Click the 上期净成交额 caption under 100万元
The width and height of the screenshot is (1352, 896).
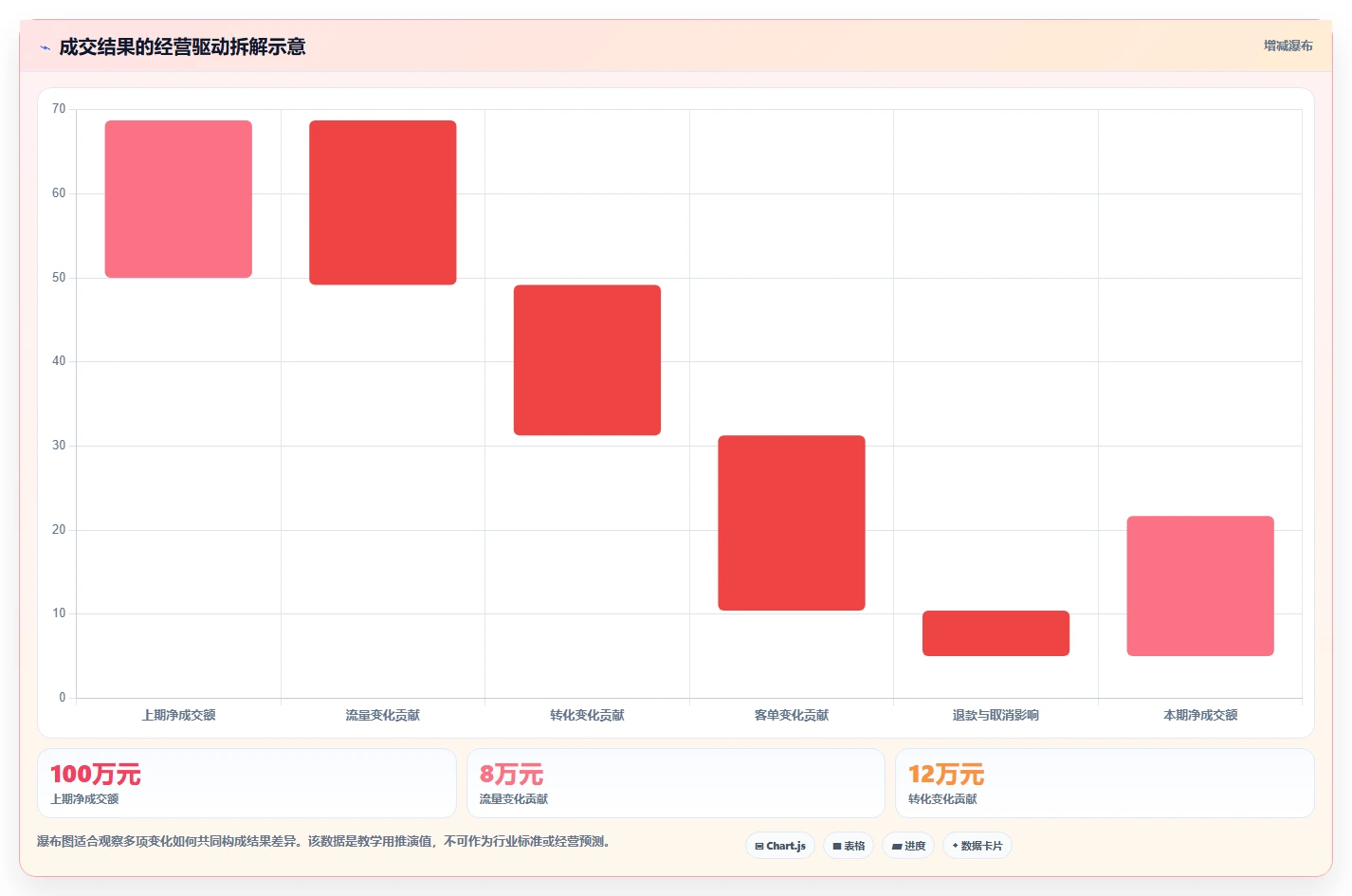point(84,799)
